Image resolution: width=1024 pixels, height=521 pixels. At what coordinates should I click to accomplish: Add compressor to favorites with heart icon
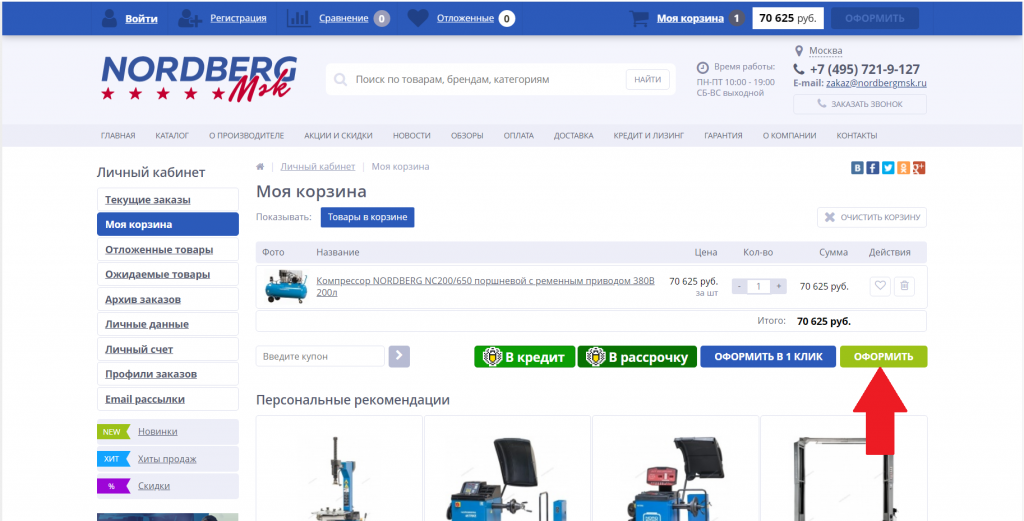(880, 286)
